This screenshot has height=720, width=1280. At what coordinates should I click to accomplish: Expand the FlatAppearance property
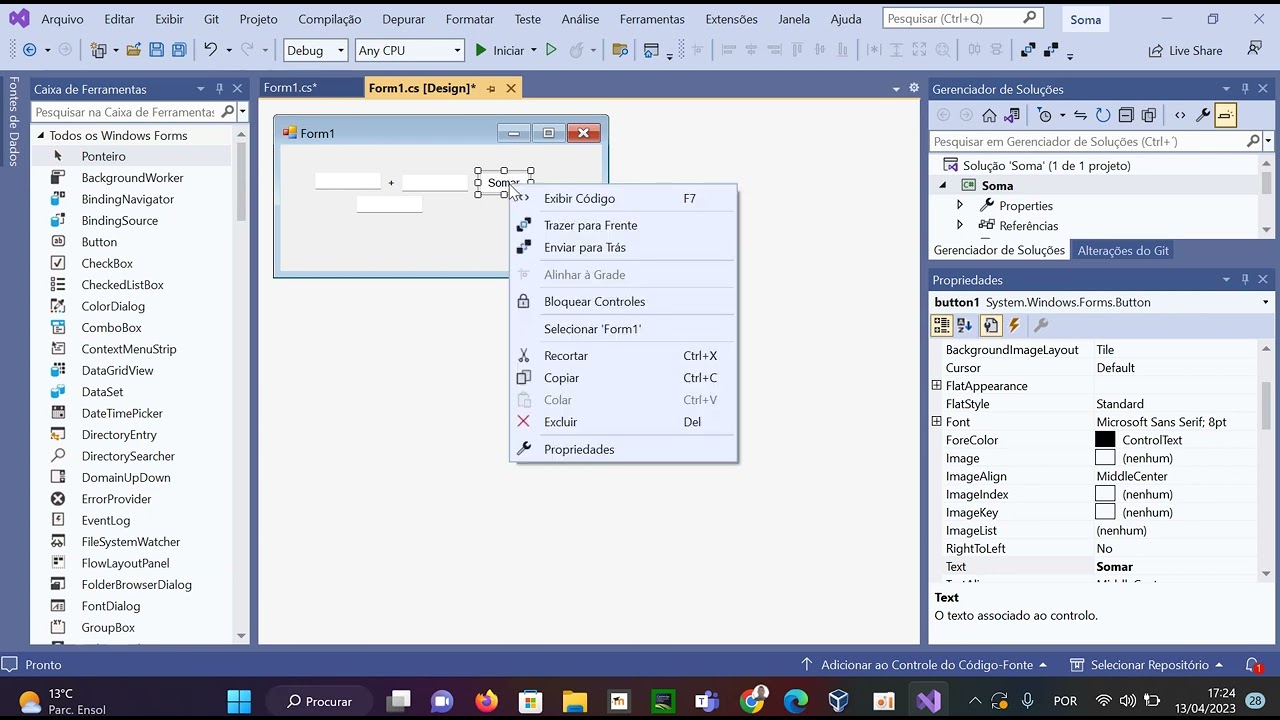pos(937,386)
